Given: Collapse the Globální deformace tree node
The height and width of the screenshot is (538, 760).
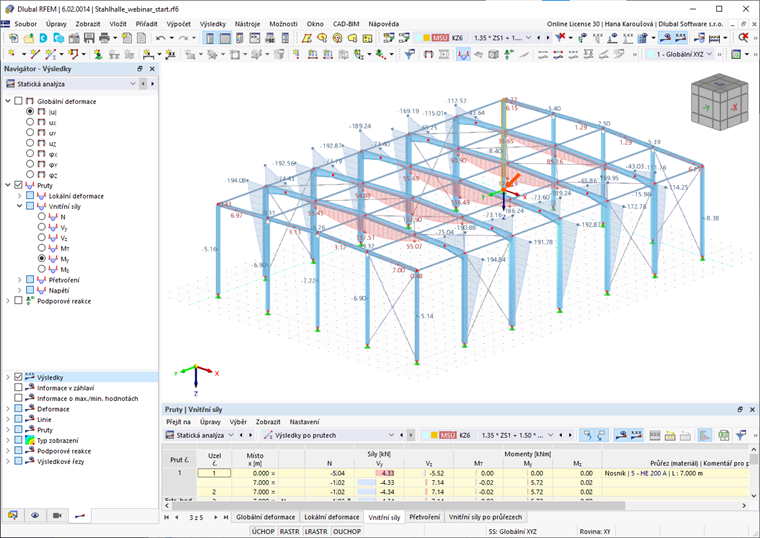Looking at the screenshot, I should [8, 101].
